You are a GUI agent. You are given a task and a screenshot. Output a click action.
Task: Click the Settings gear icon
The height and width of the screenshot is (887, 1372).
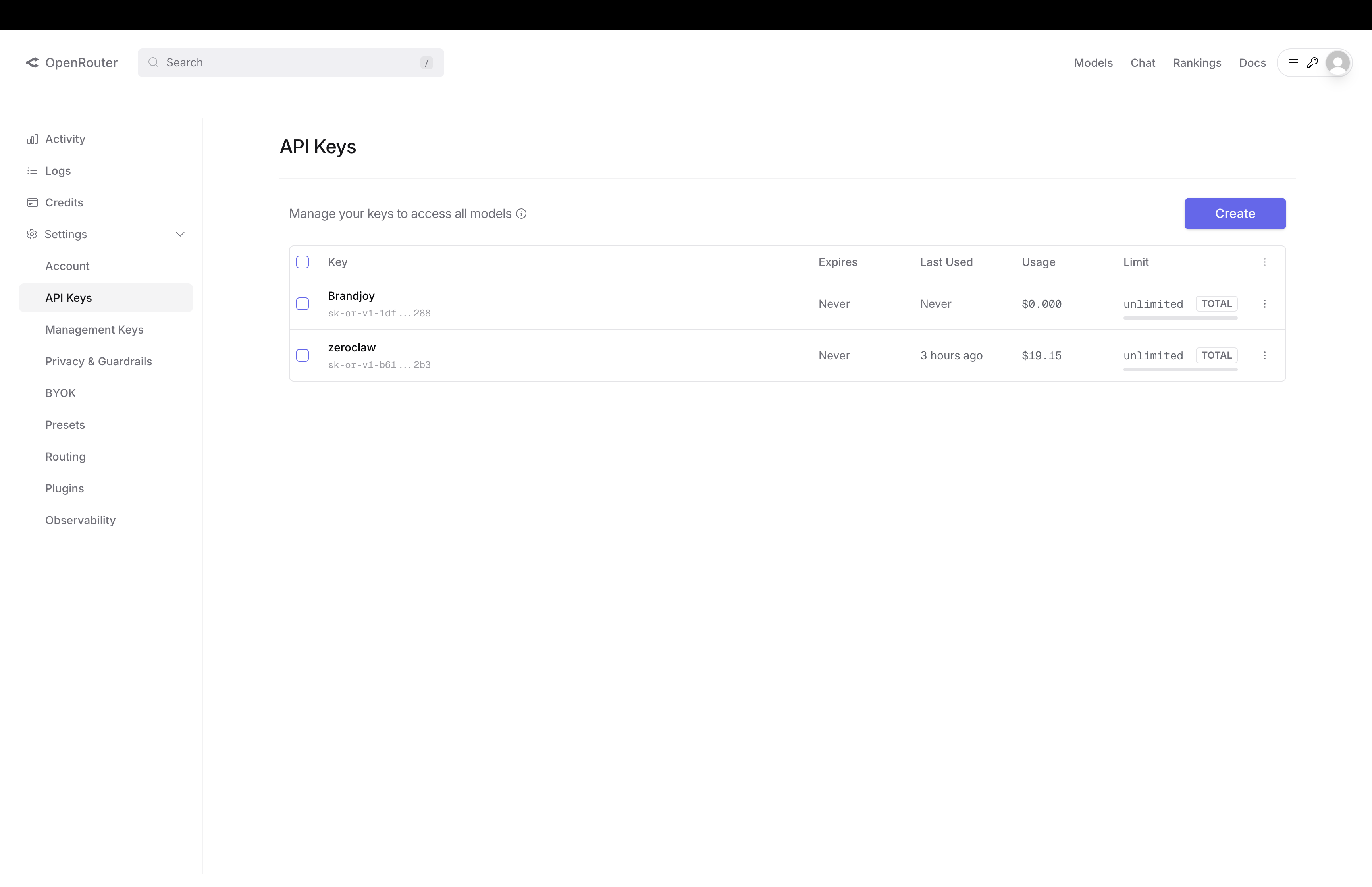32,234
